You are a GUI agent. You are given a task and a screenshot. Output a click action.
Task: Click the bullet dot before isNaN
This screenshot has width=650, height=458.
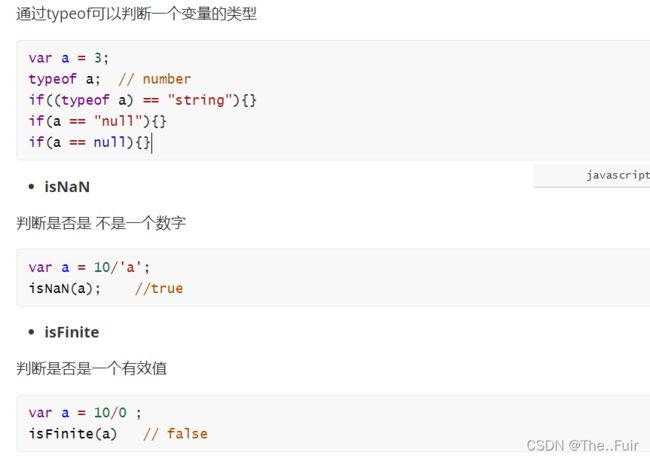pos(31,187)
